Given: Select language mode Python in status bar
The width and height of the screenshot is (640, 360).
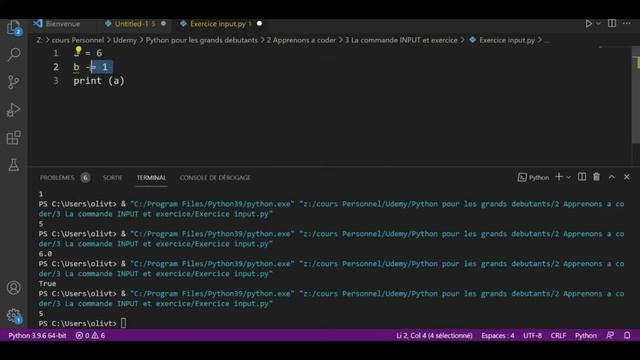Looking at the screenshot, I should 586,336.
